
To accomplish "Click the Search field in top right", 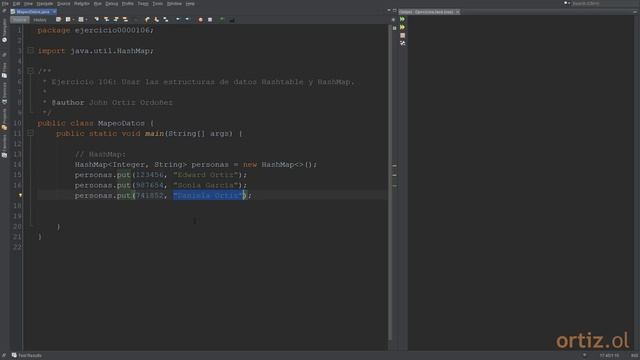I will pos(603,3).
